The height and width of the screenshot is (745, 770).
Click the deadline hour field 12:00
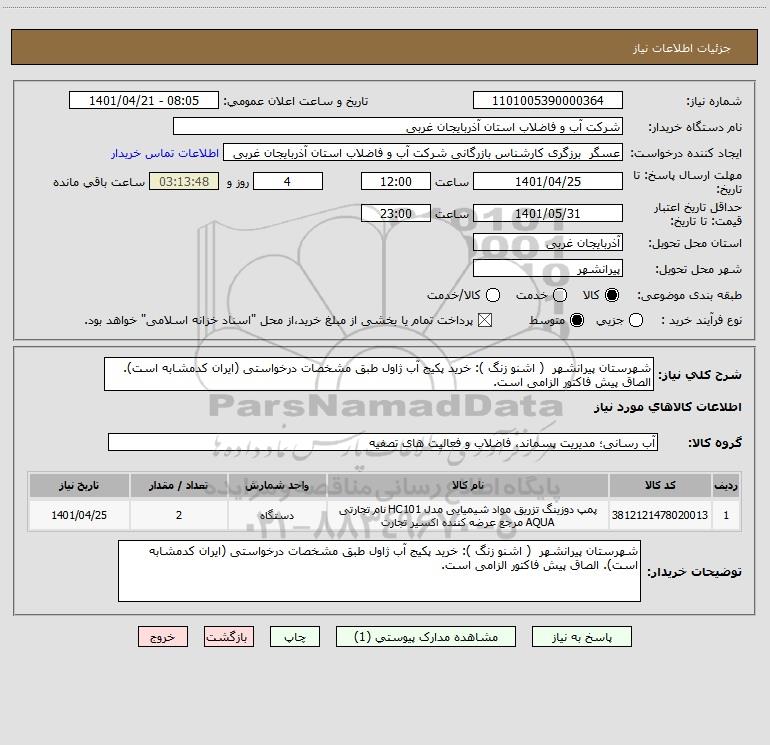click(x=396, y=181)
